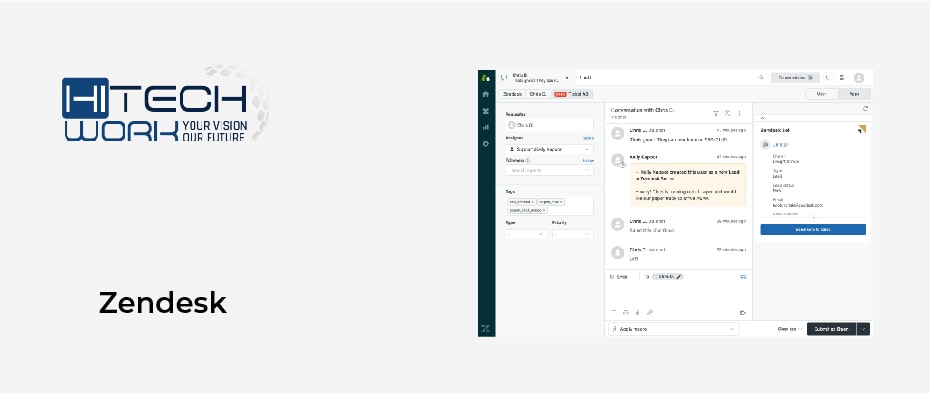Collapse the Zendesk Sell app panel
931x393 pixels.
tap(763, 118)
